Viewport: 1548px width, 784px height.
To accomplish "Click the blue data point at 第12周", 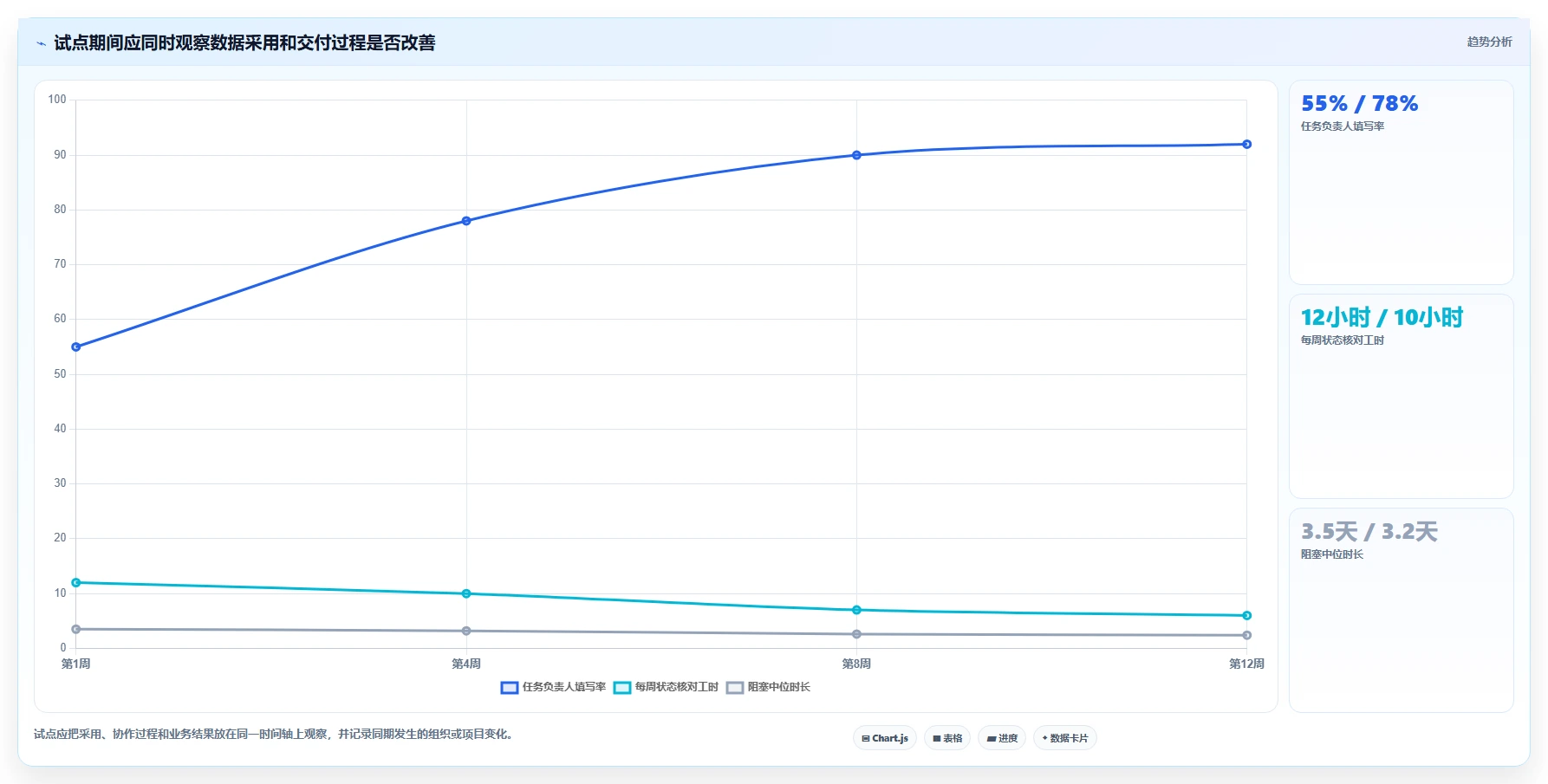I will click(x=1246, y=145).
